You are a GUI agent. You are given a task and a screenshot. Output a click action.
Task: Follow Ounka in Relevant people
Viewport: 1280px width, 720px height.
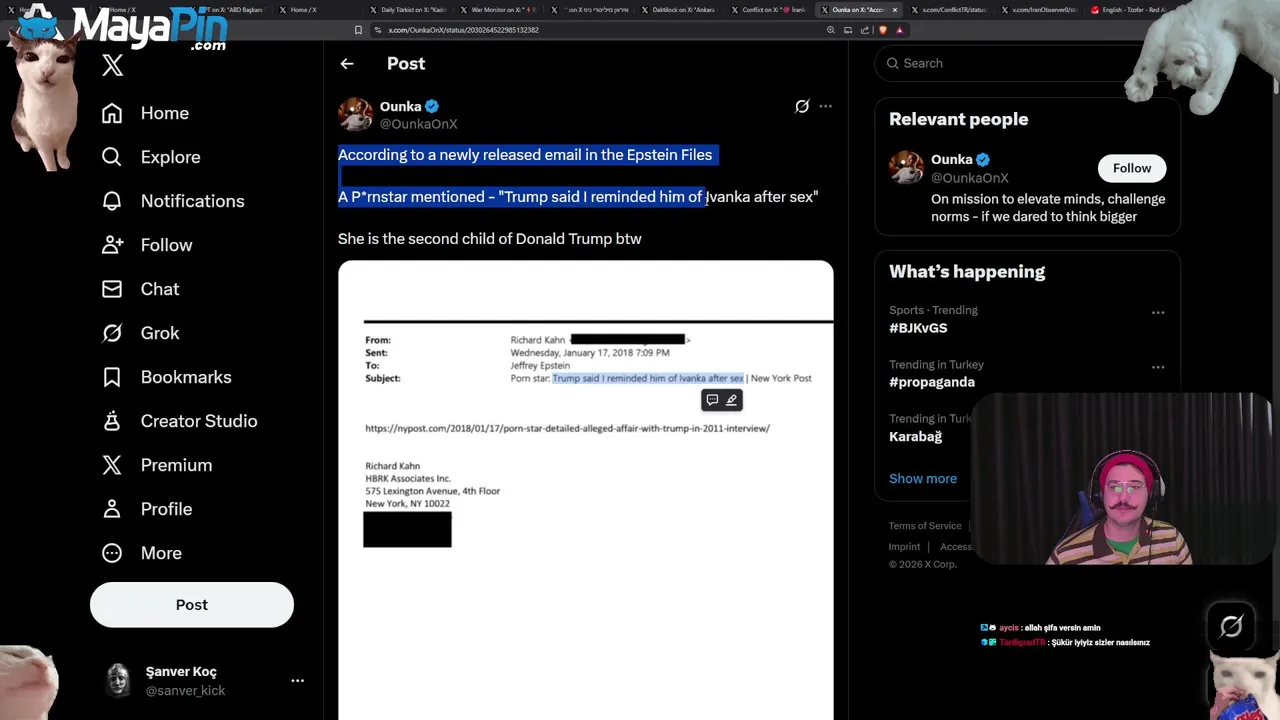coord(1132,168)
